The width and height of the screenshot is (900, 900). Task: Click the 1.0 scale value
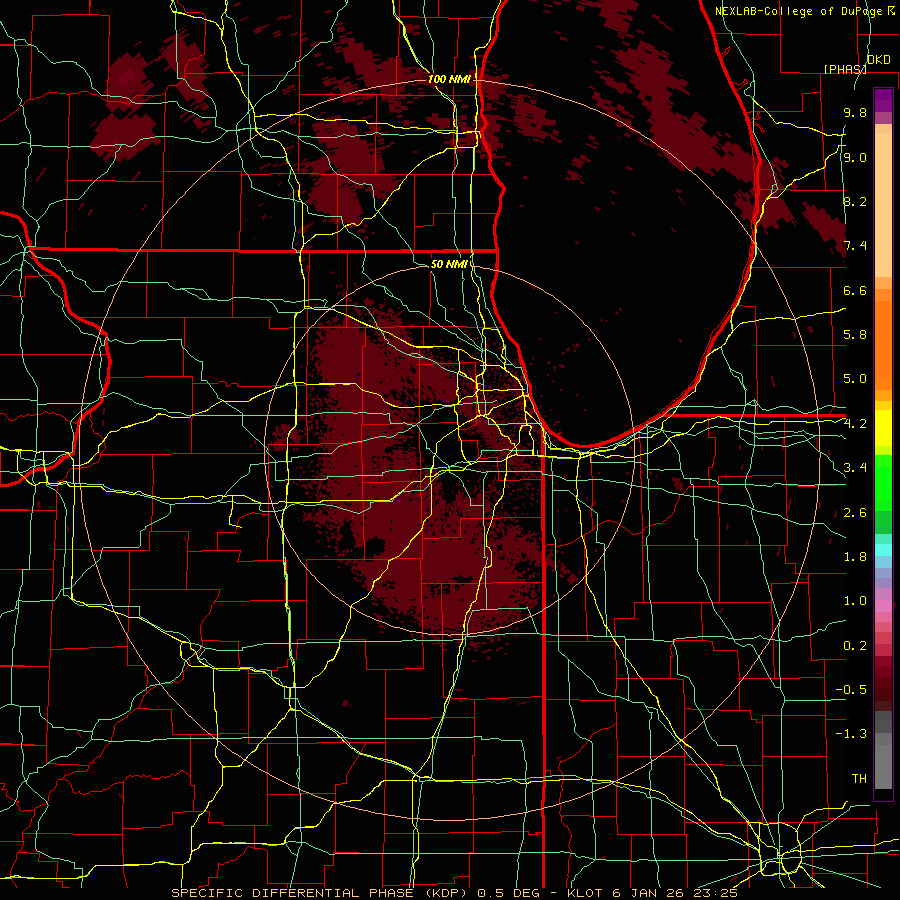coord(855,601)
